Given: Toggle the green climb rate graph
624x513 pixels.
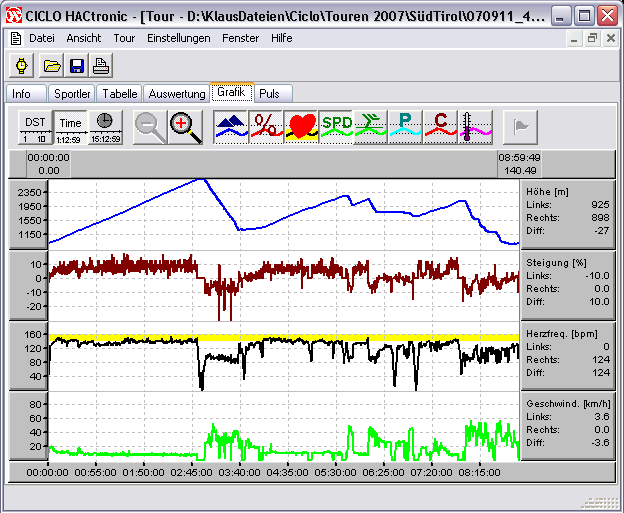Looking at the screenshot, I should [371, 128].
